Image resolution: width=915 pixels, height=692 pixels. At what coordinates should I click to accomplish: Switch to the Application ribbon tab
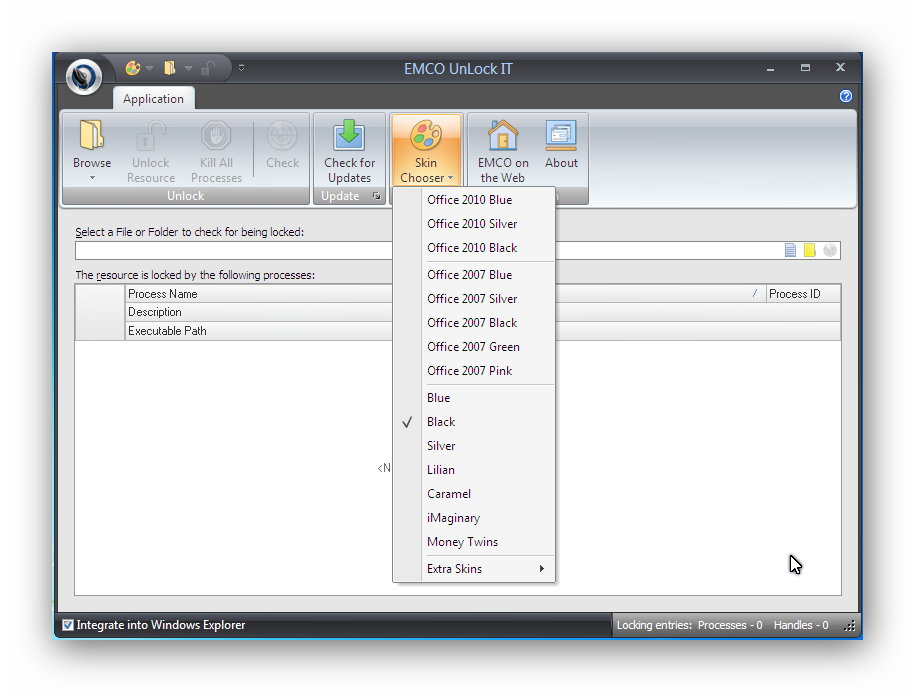153,99
